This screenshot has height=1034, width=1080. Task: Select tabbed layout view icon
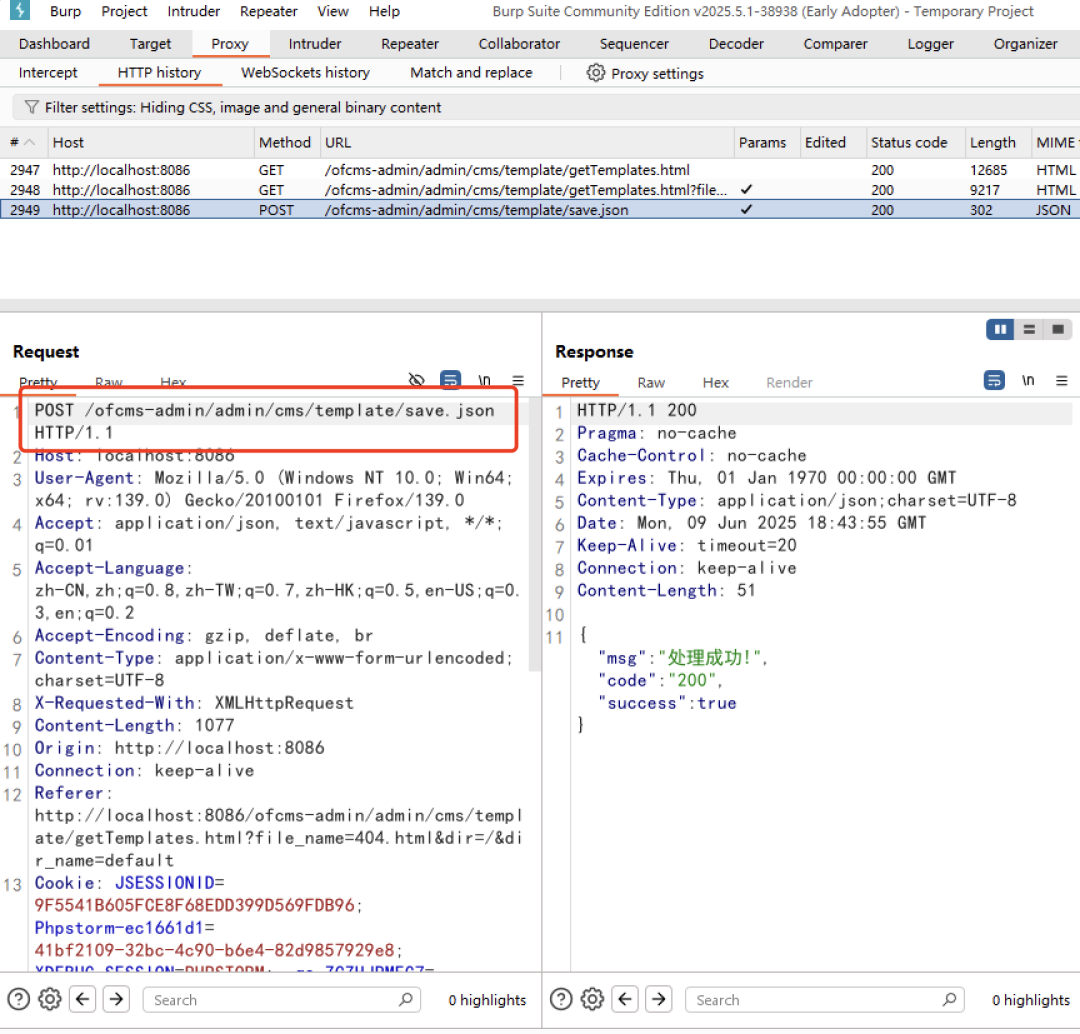pyautogui.click(x=1058, y=330)
